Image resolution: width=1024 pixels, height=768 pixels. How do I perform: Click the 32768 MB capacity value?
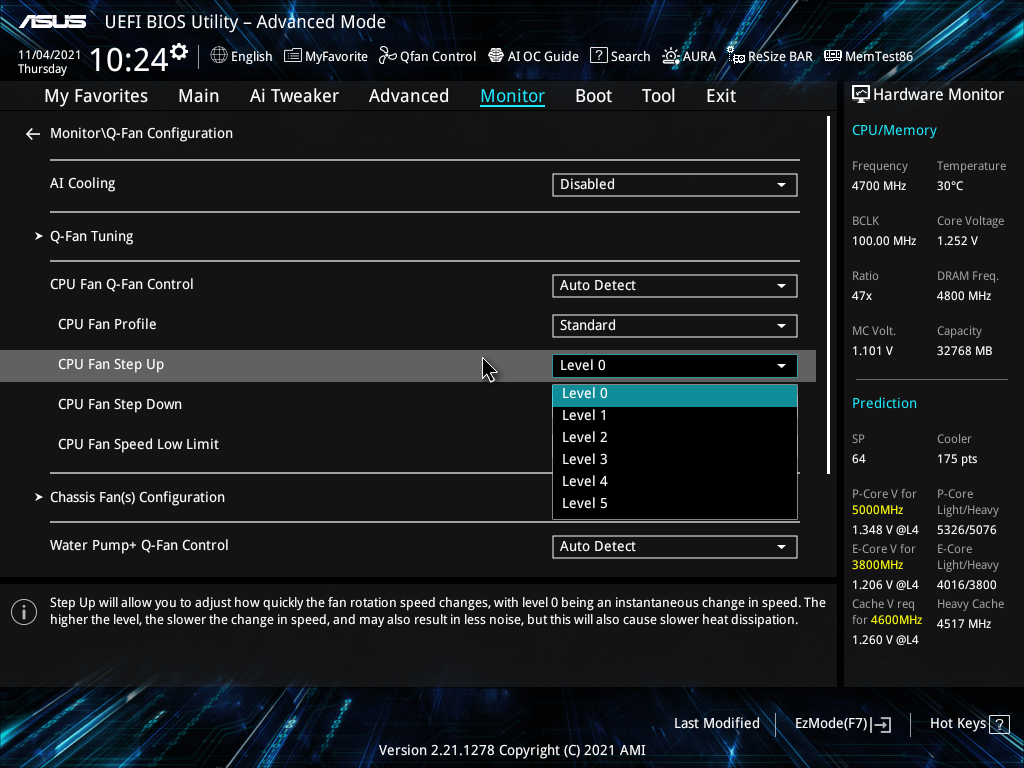click(965, 351)
